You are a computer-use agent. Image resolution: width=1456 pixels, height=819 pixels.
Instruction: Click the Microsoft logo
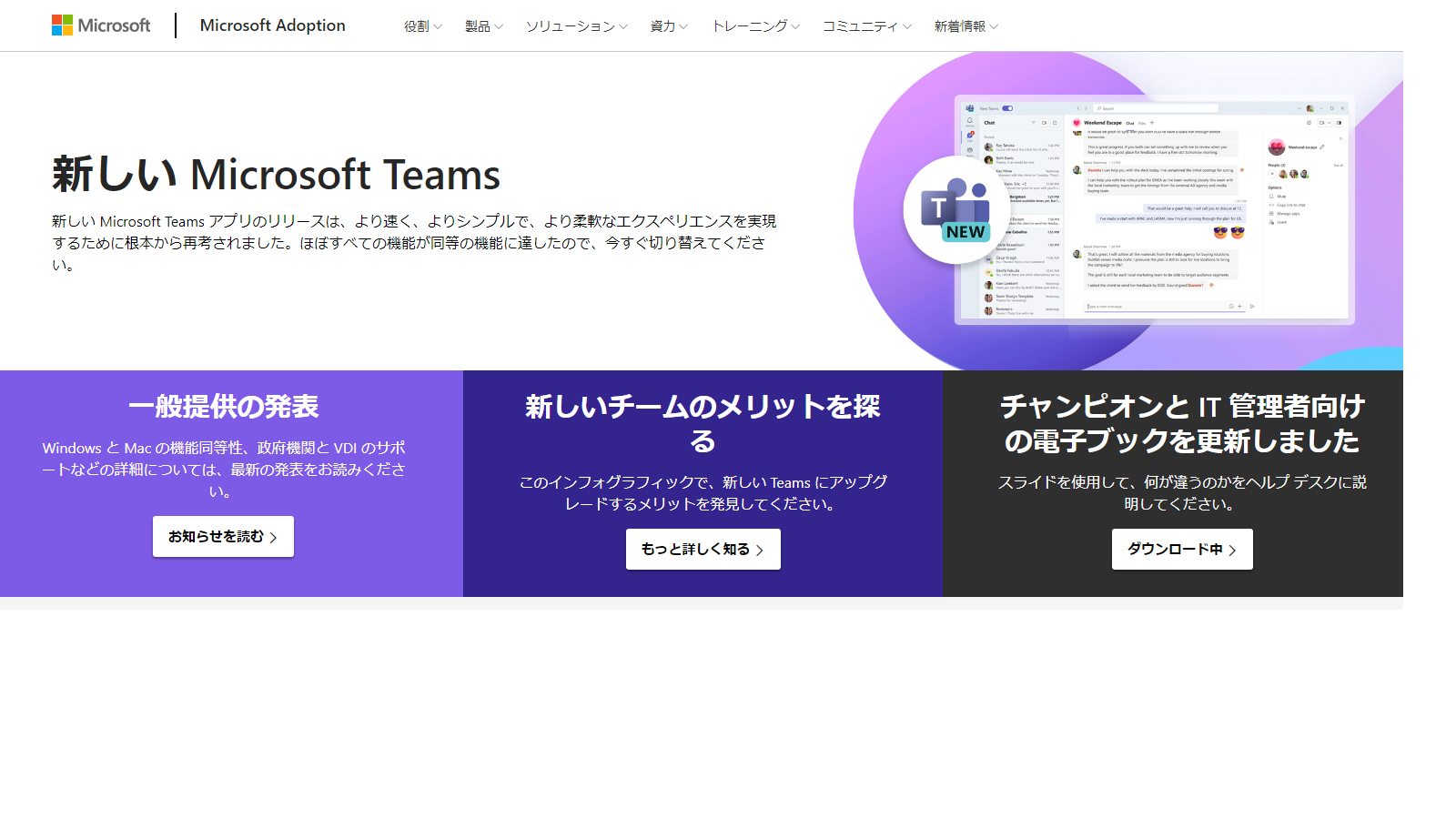(101, 25)
